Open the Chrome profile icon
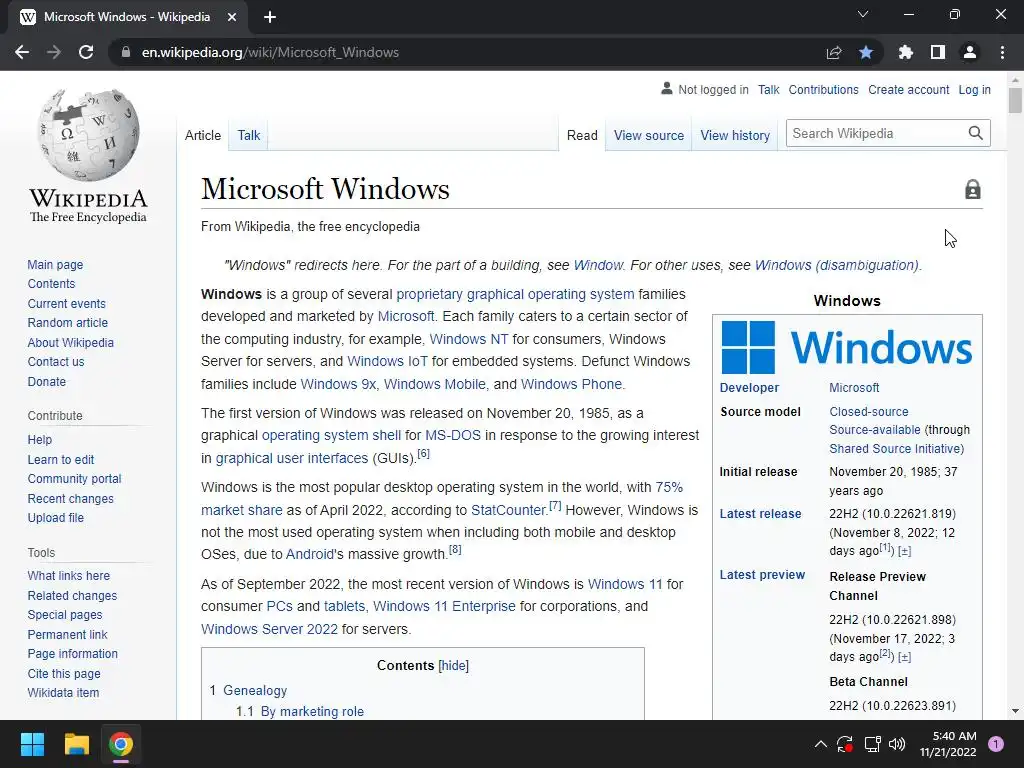 pos(970,52)
